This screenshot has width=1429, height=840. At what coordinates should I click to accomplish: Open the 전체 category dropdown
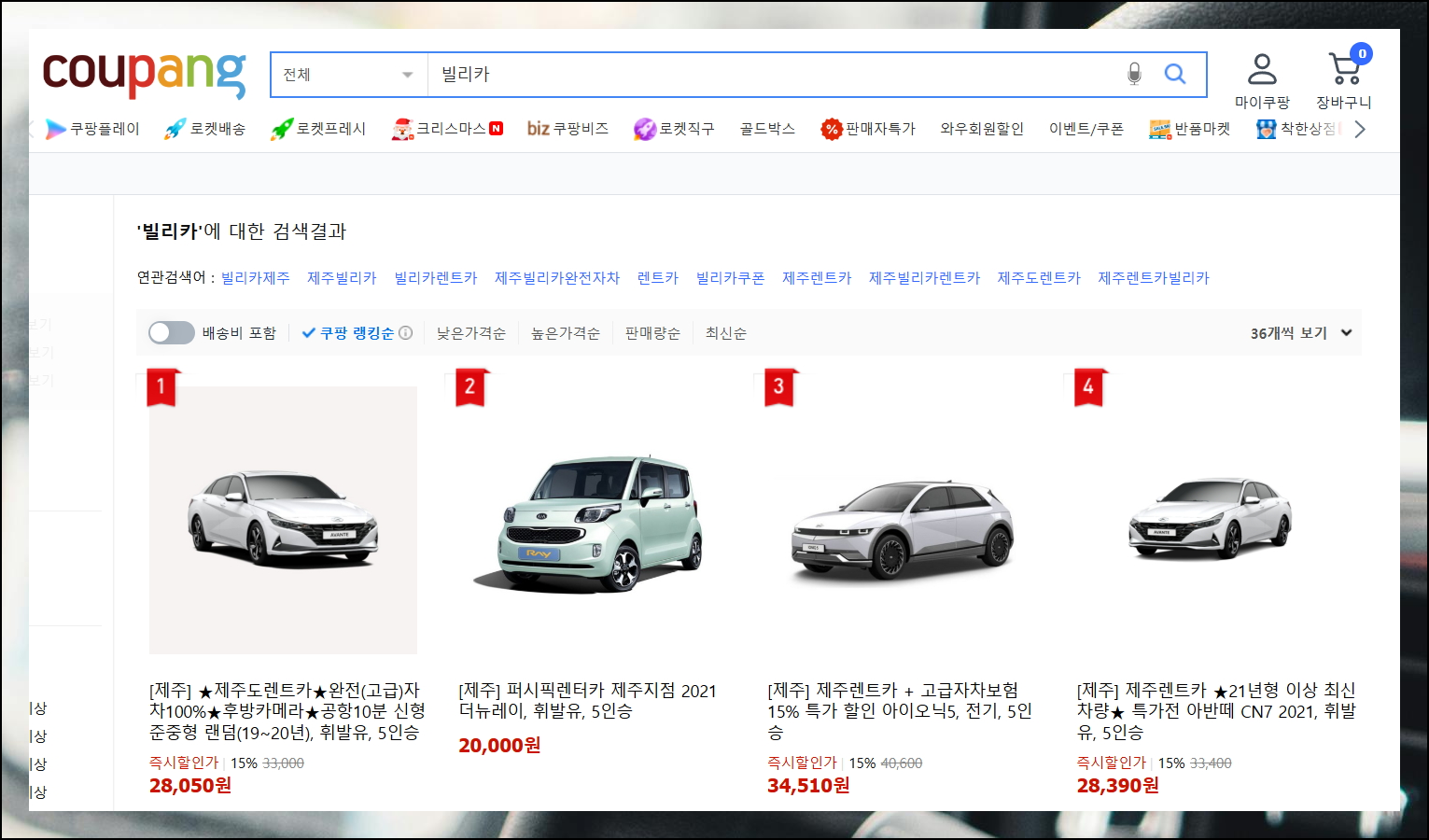(349, 75)
